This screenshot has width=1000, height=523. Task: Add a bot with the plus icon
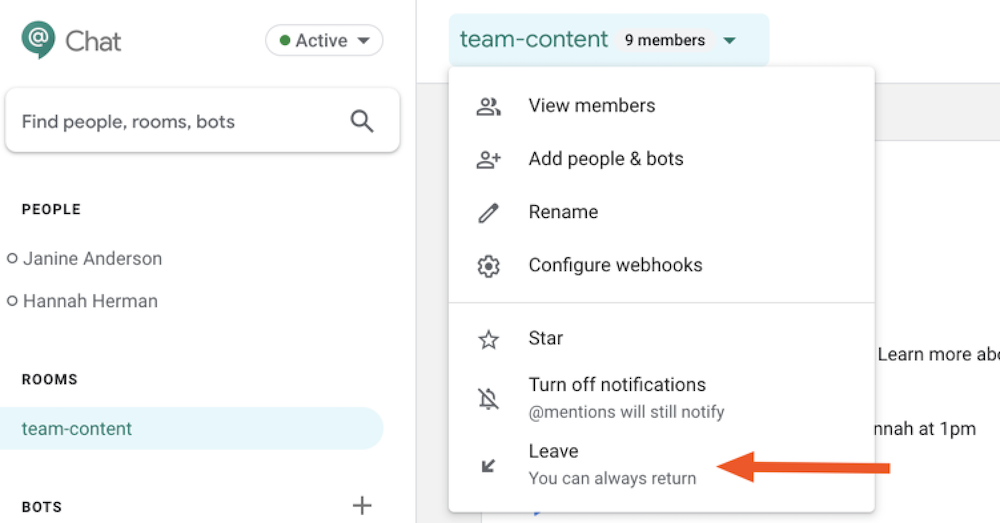tap(362, 505)
